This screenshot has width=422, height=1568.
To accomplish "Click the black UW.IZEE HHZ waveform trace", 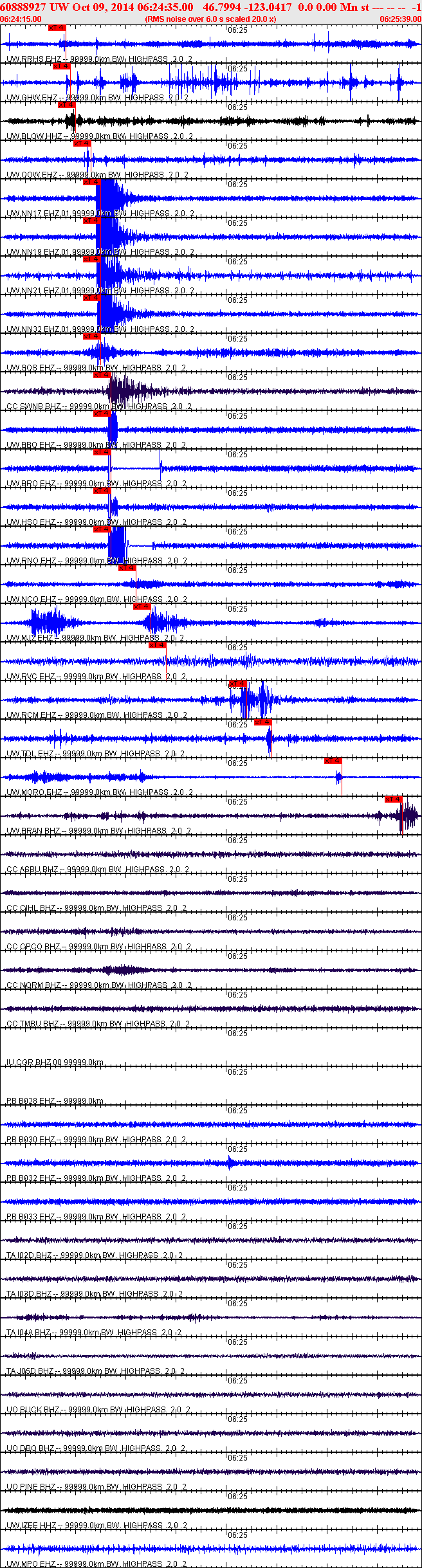I will pos(211,1510).
